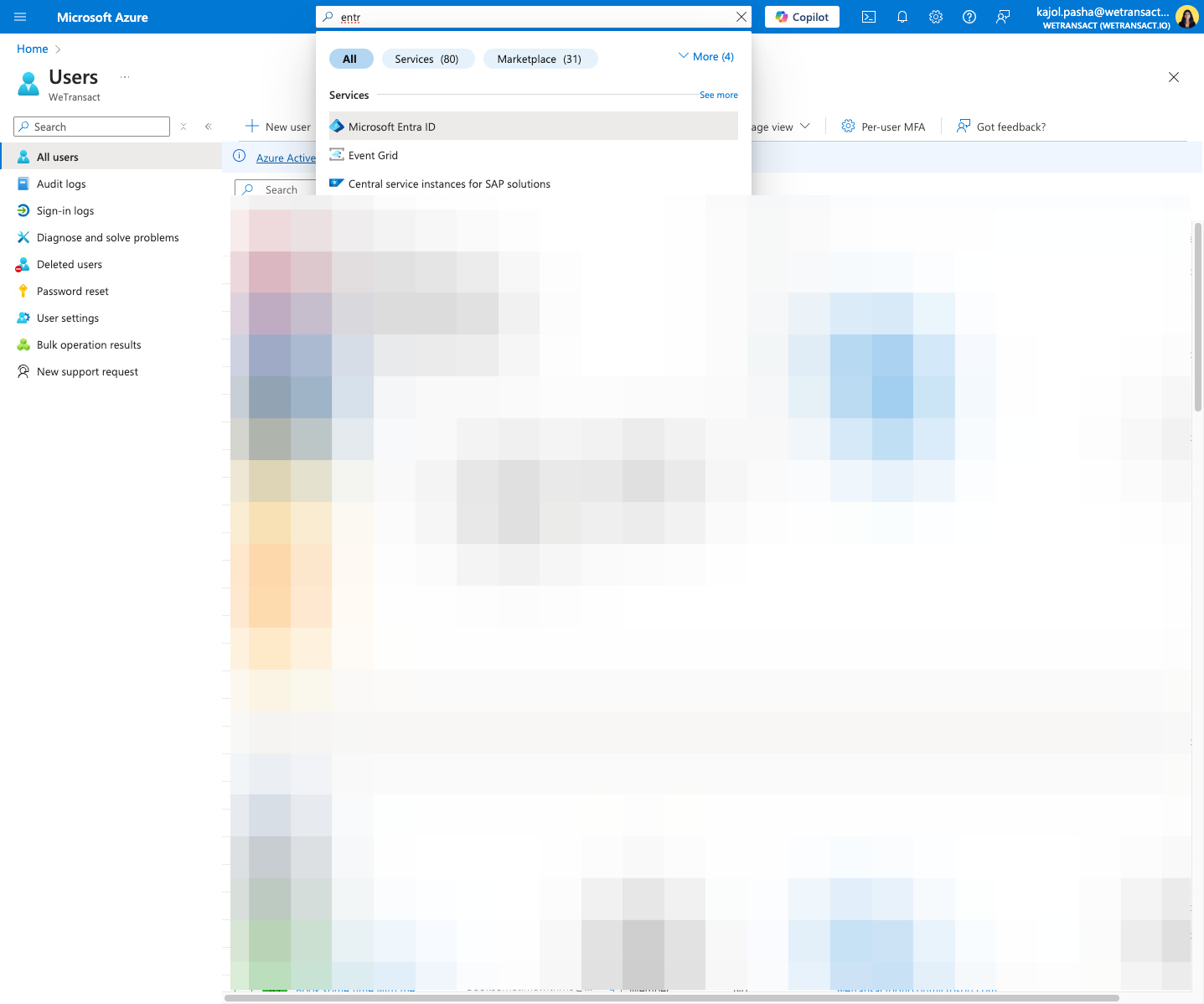Click Got feedback? link
1204x1004 pixels.
point(1001,127)
